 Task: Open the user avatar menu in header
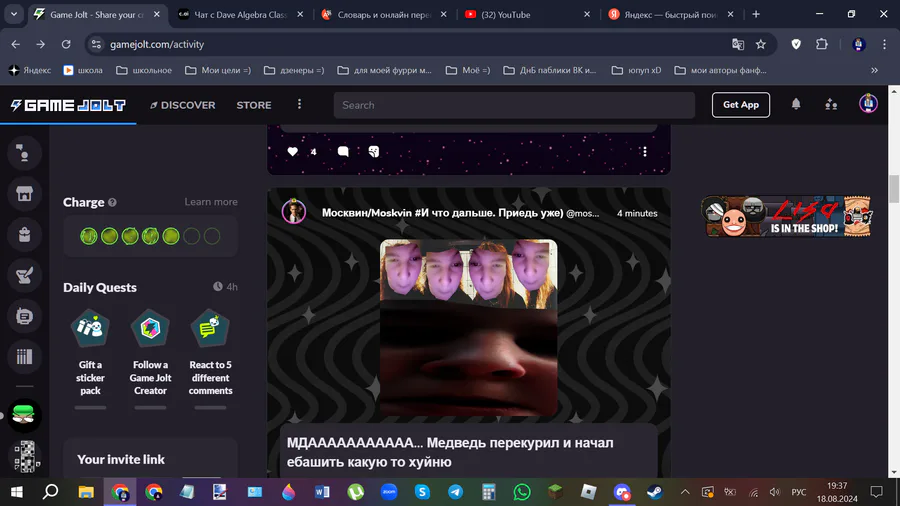[x=868, y=103]
